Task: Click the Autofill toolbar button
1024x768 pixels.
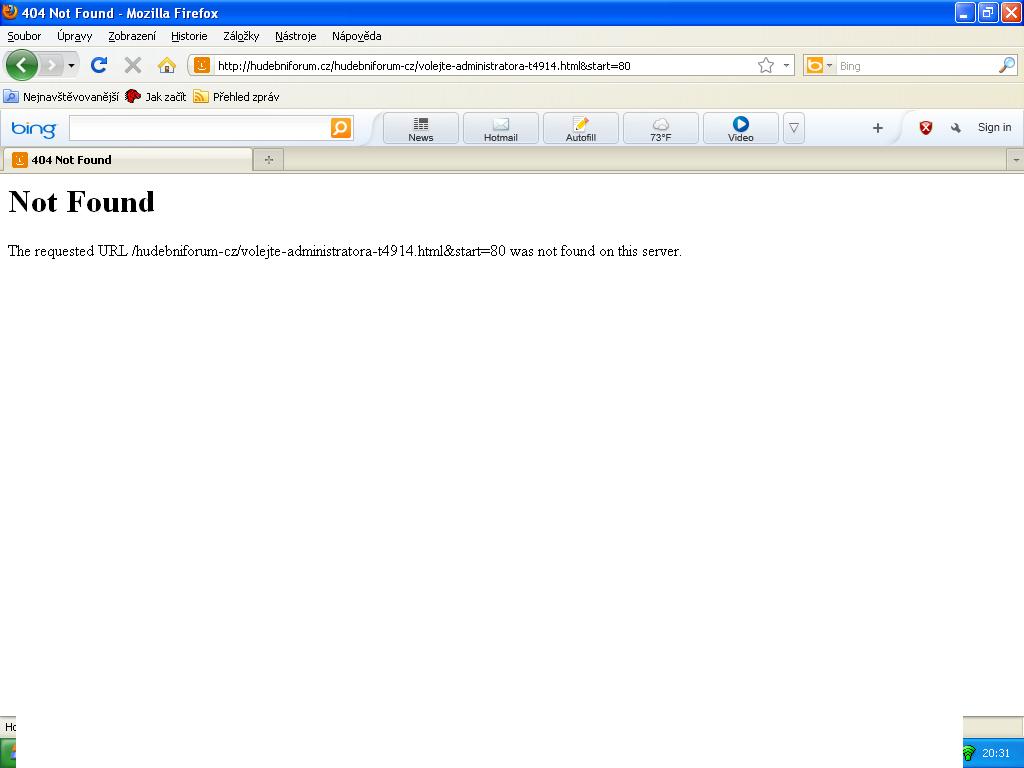Action: point(580,128)
